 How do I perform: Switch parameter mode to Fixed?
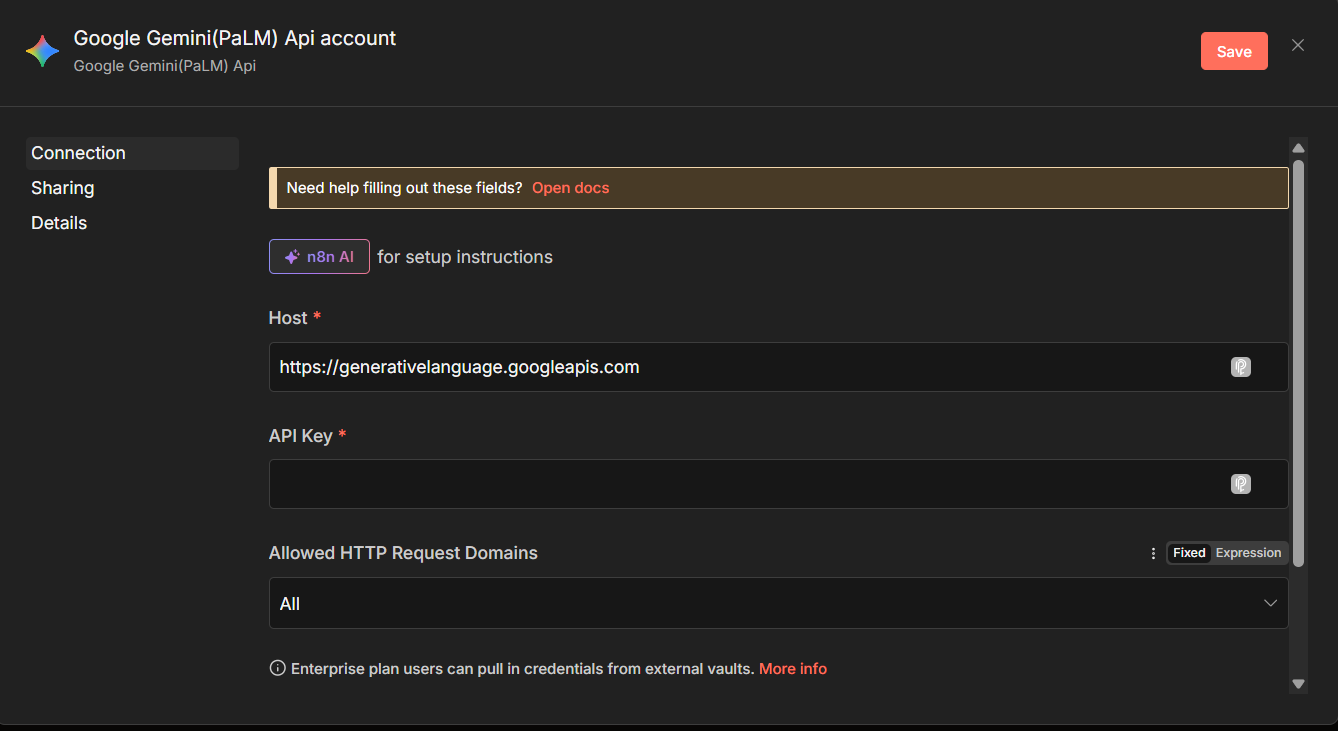(x=1189, y=553)
